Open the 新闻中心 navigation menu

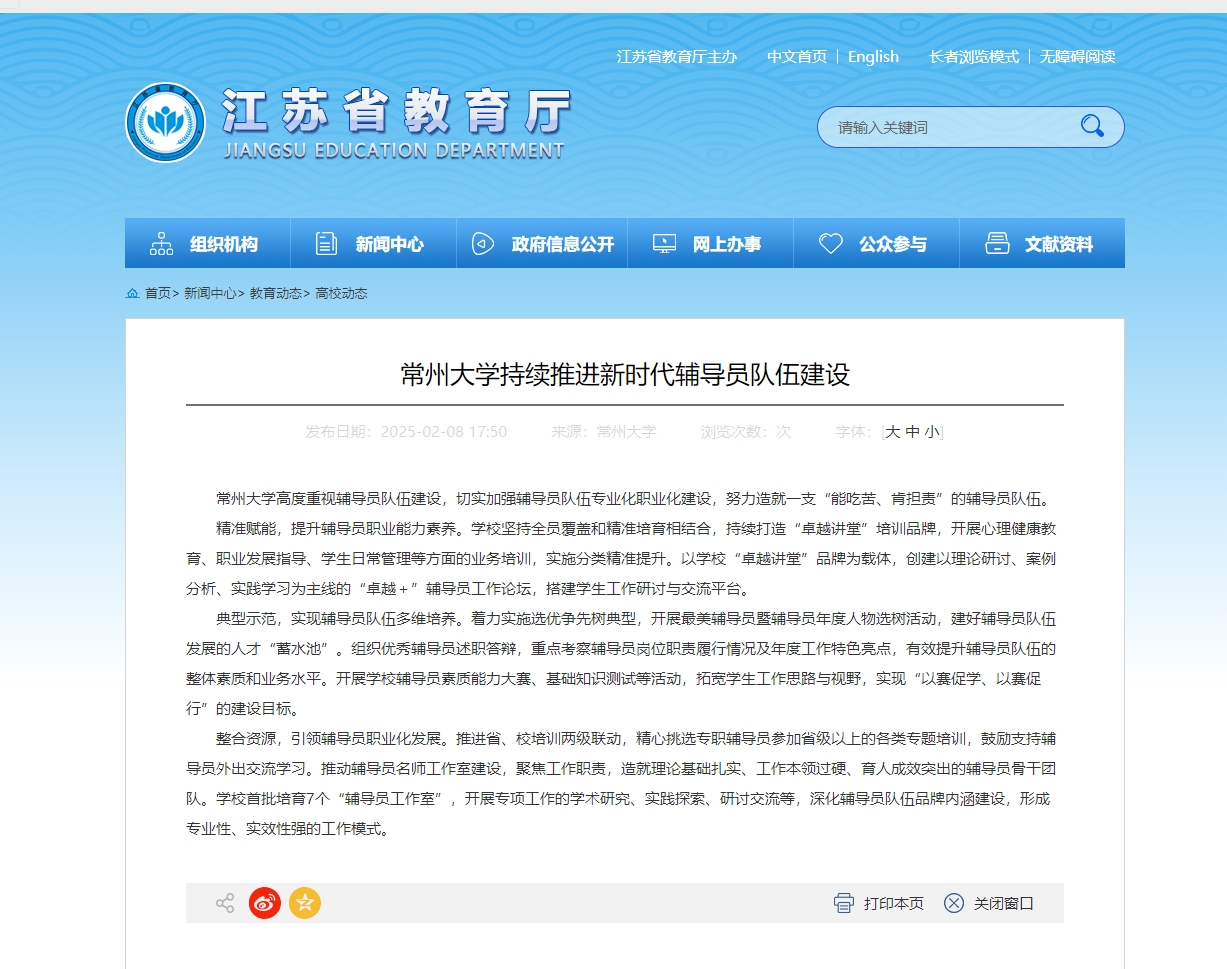pyautogui.click(x=373, y=244)
